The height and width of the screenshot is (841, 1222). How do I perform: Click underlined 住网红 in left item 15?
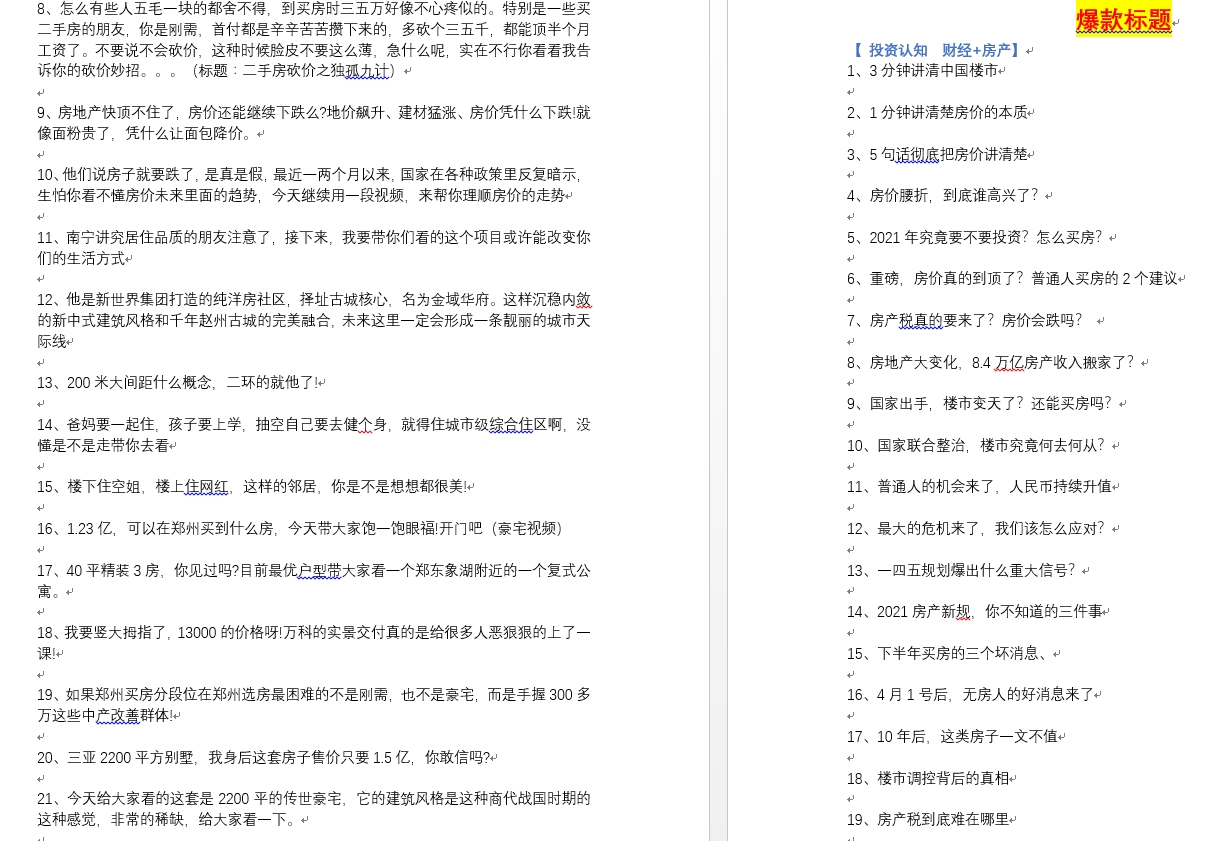click(x=206, y=487)
